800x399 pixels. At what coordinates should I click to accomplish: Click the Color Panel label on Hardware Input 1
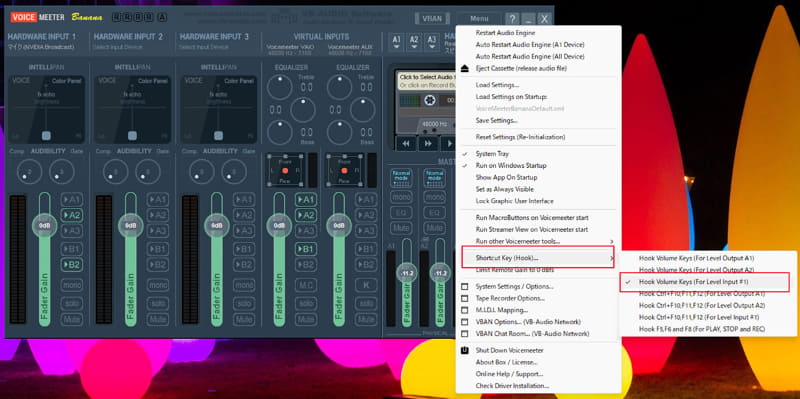click(x=67, y=81)
